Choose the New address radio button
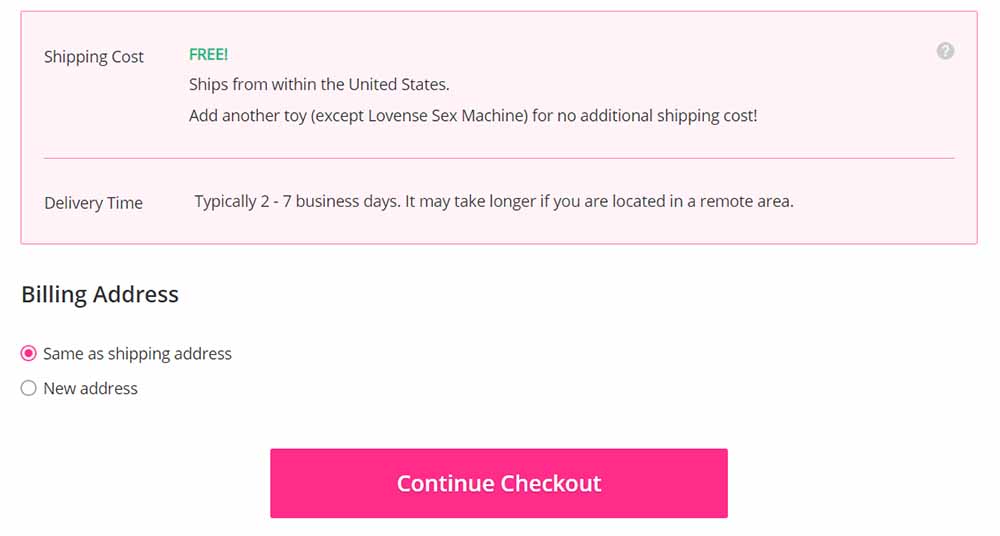The width and height of the screenshot is (1000, 536). pos(29,389)
